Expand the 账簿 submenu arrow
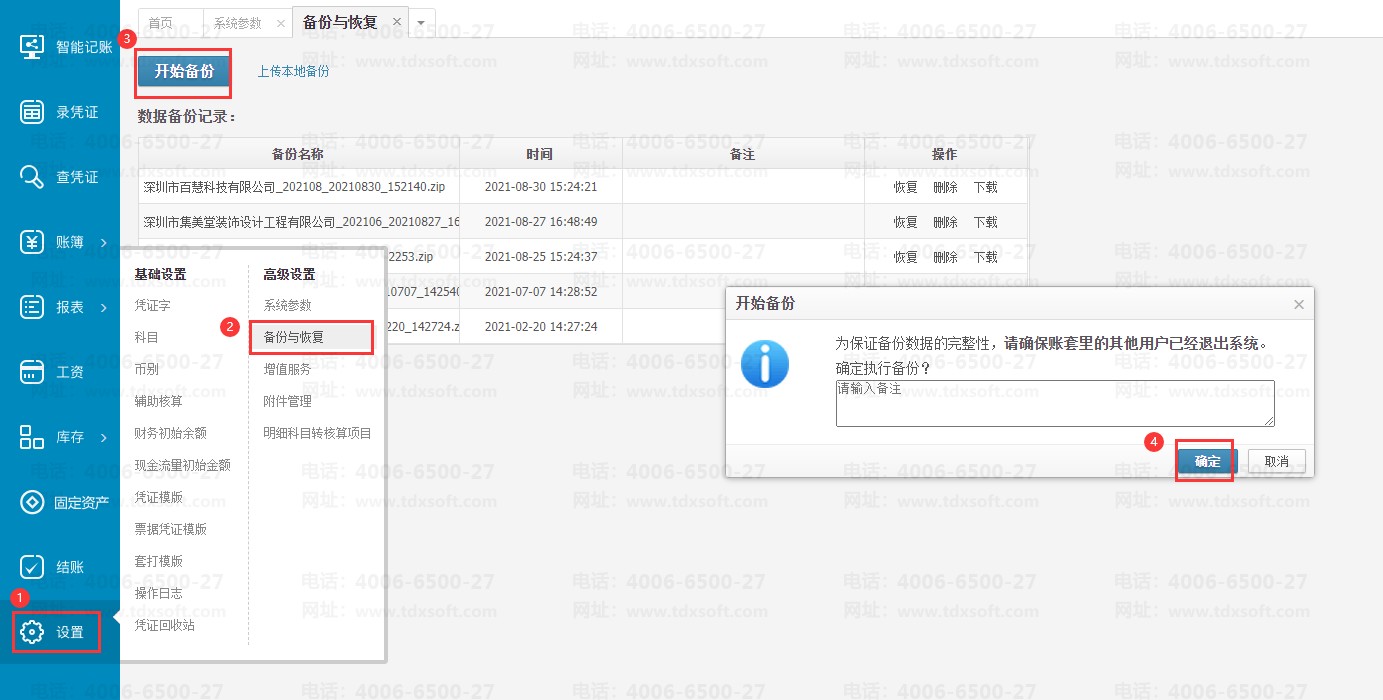The width and height of the screenshot is (1383, 700). tap(104, 242)
